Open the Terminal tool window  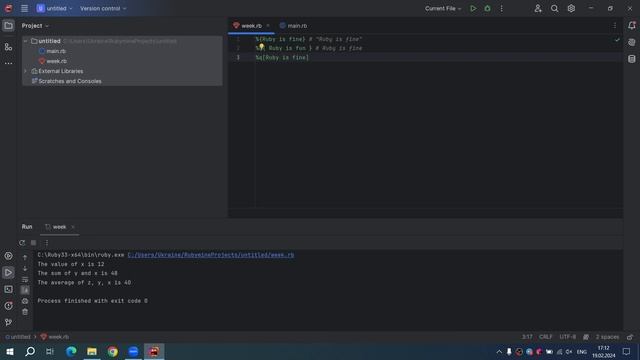8,289
